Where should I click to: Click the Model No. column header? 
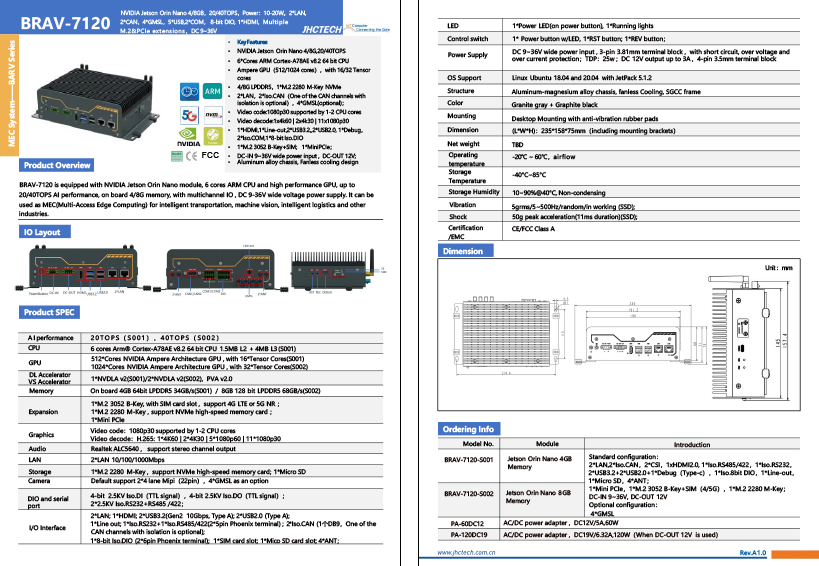coord(478,444)
